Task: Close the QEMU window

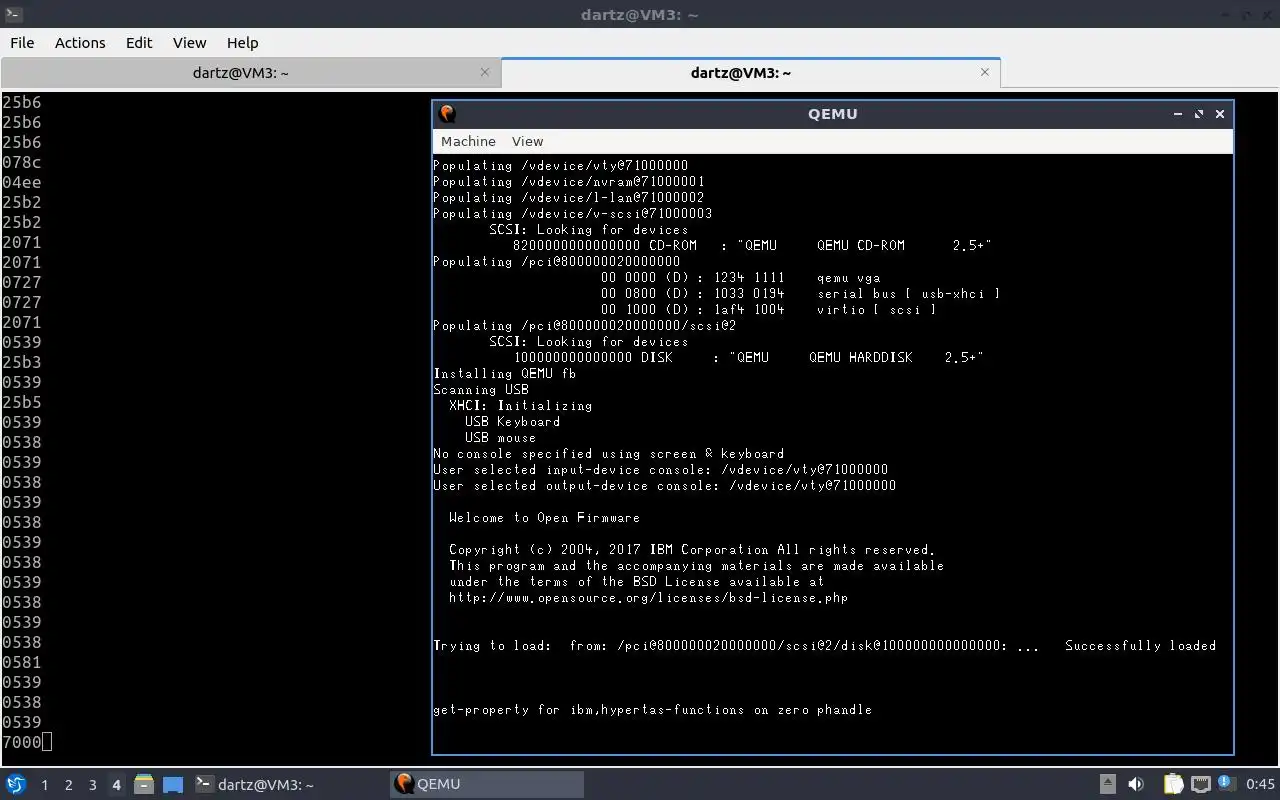Action: tap(1220, 114)
